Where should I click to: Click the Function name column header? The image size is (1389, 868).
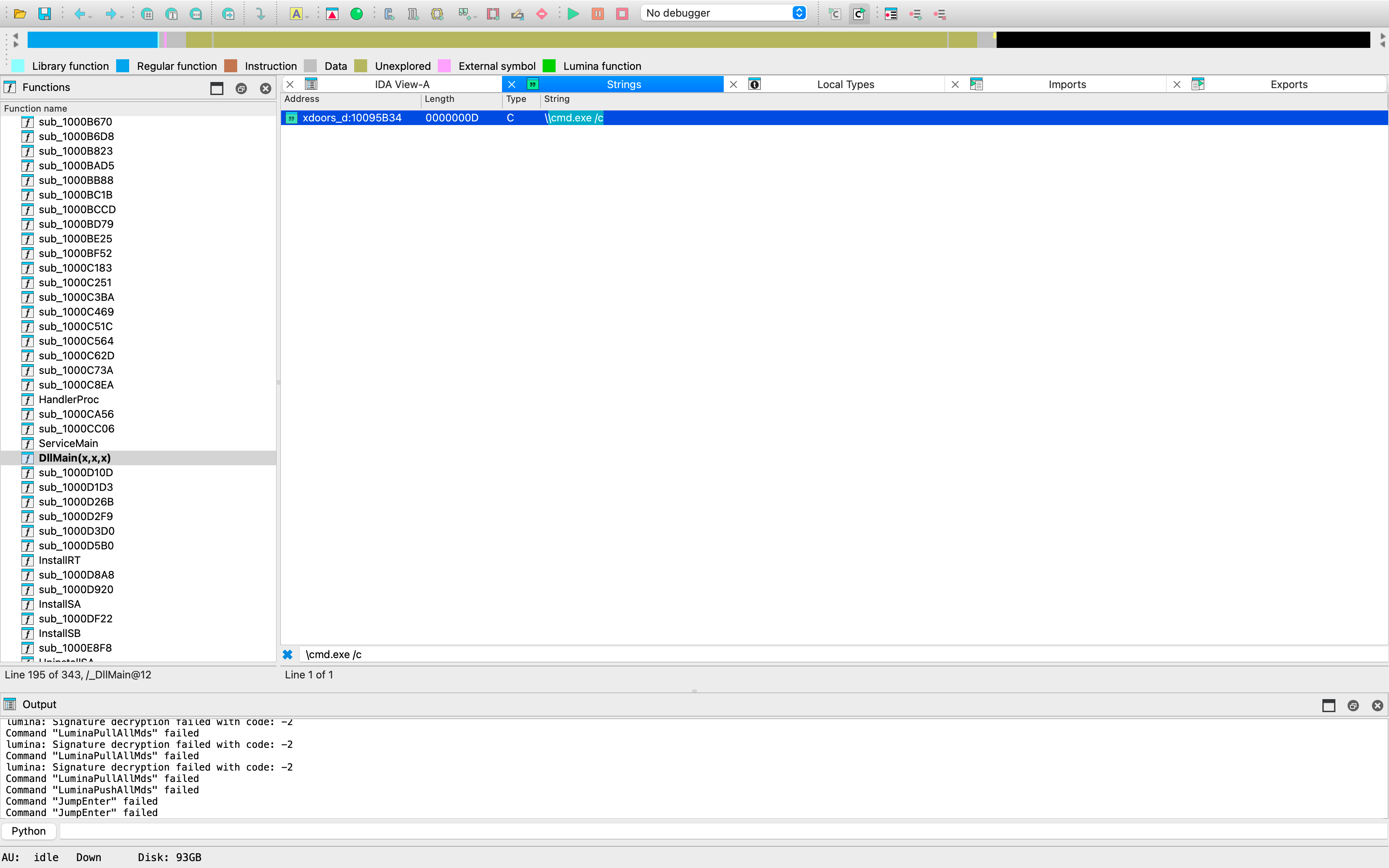click(138, 108)
